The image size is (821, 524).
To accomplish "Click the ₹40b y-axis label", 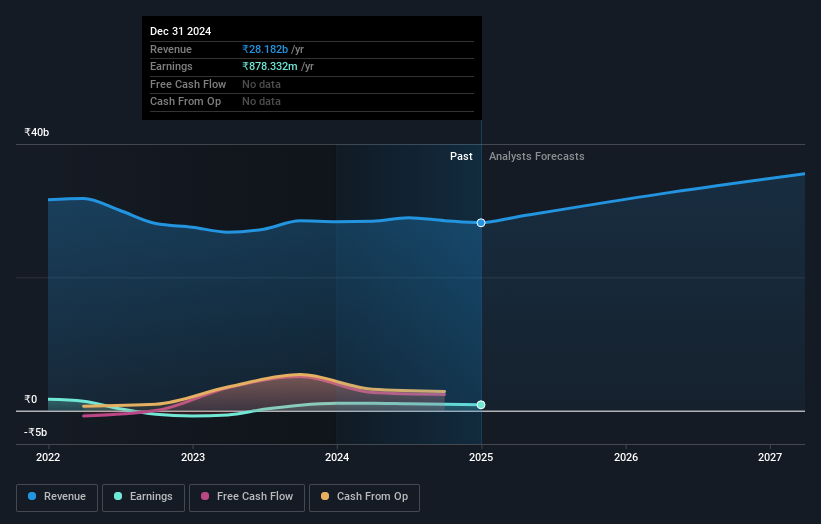I will point(37,132).
